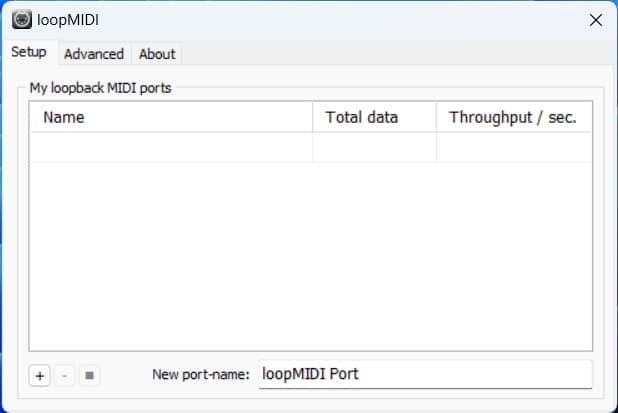618x413 pixels.
Task: Click the "My loopback MIDI ports" group label
Action: [x=100, y=88]
